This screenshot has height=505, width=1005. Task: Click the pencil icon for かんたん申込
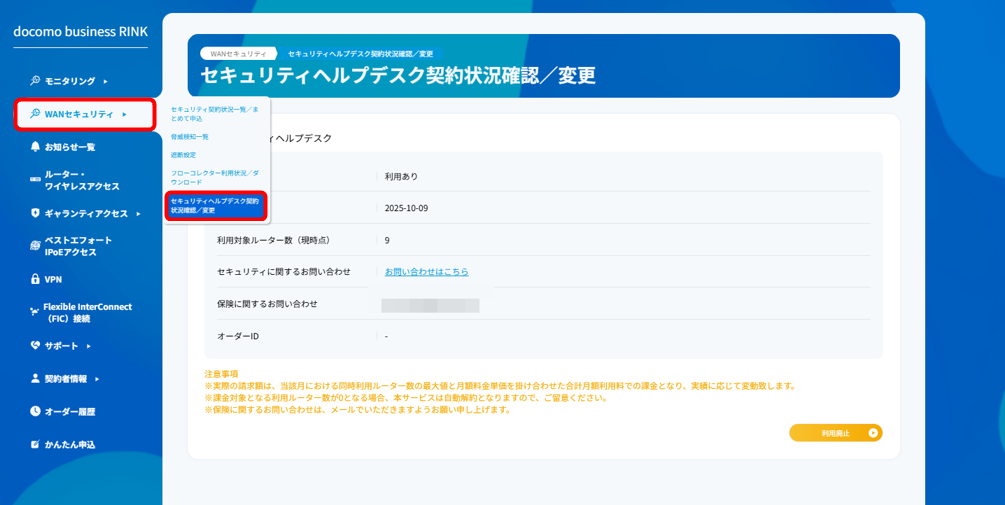tap(36, 444)
